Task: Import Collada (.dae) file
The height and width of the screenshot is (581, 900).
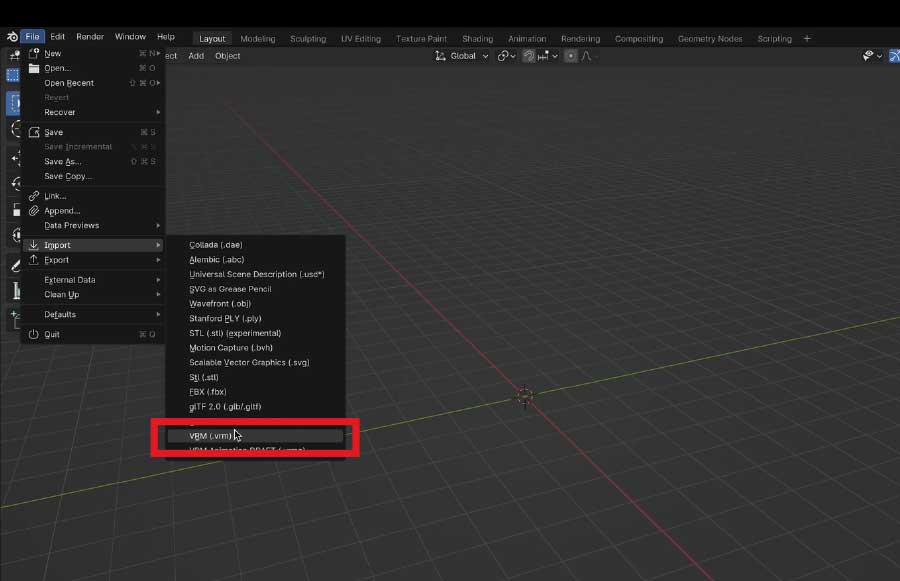Action: click(255, 245)
